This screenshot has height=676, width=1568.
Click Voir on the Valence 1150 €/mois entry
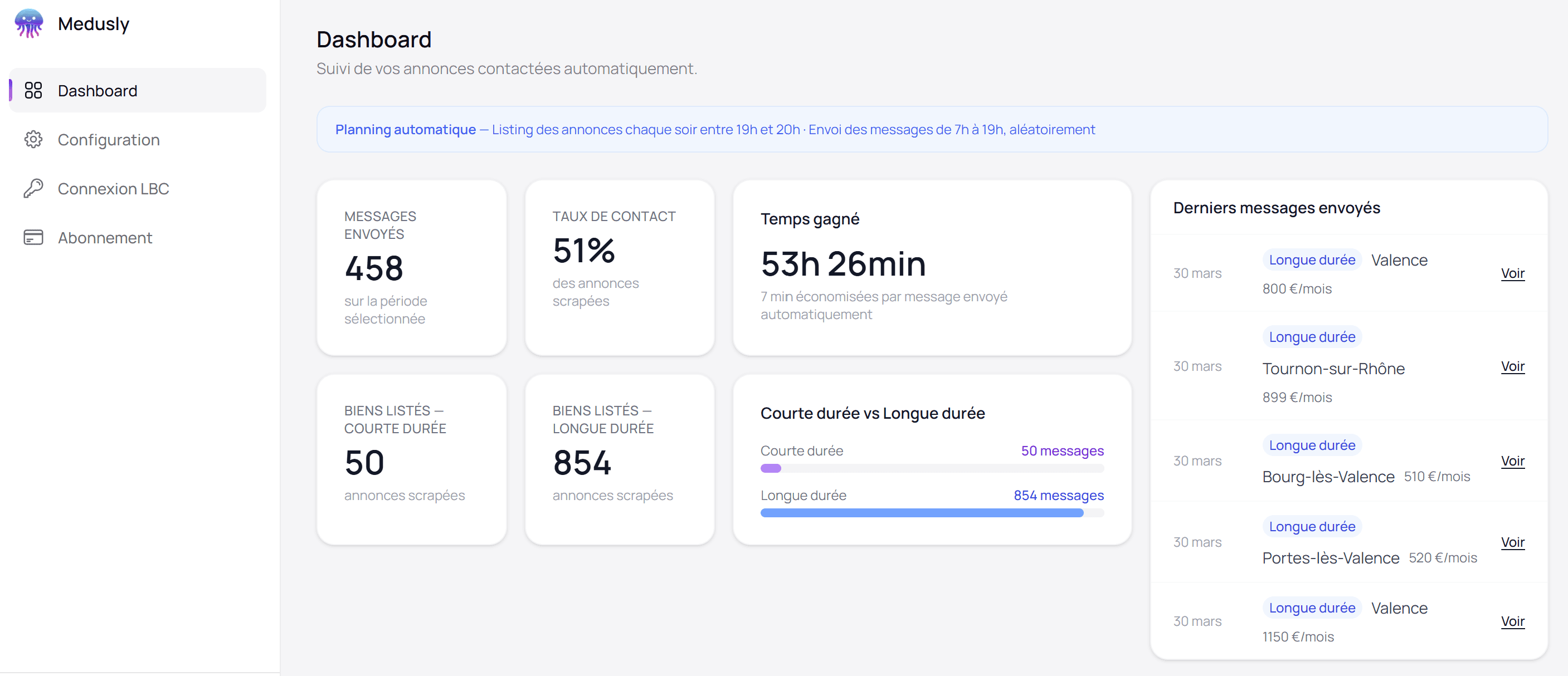pyautogui.click(x=1513, y=621)
